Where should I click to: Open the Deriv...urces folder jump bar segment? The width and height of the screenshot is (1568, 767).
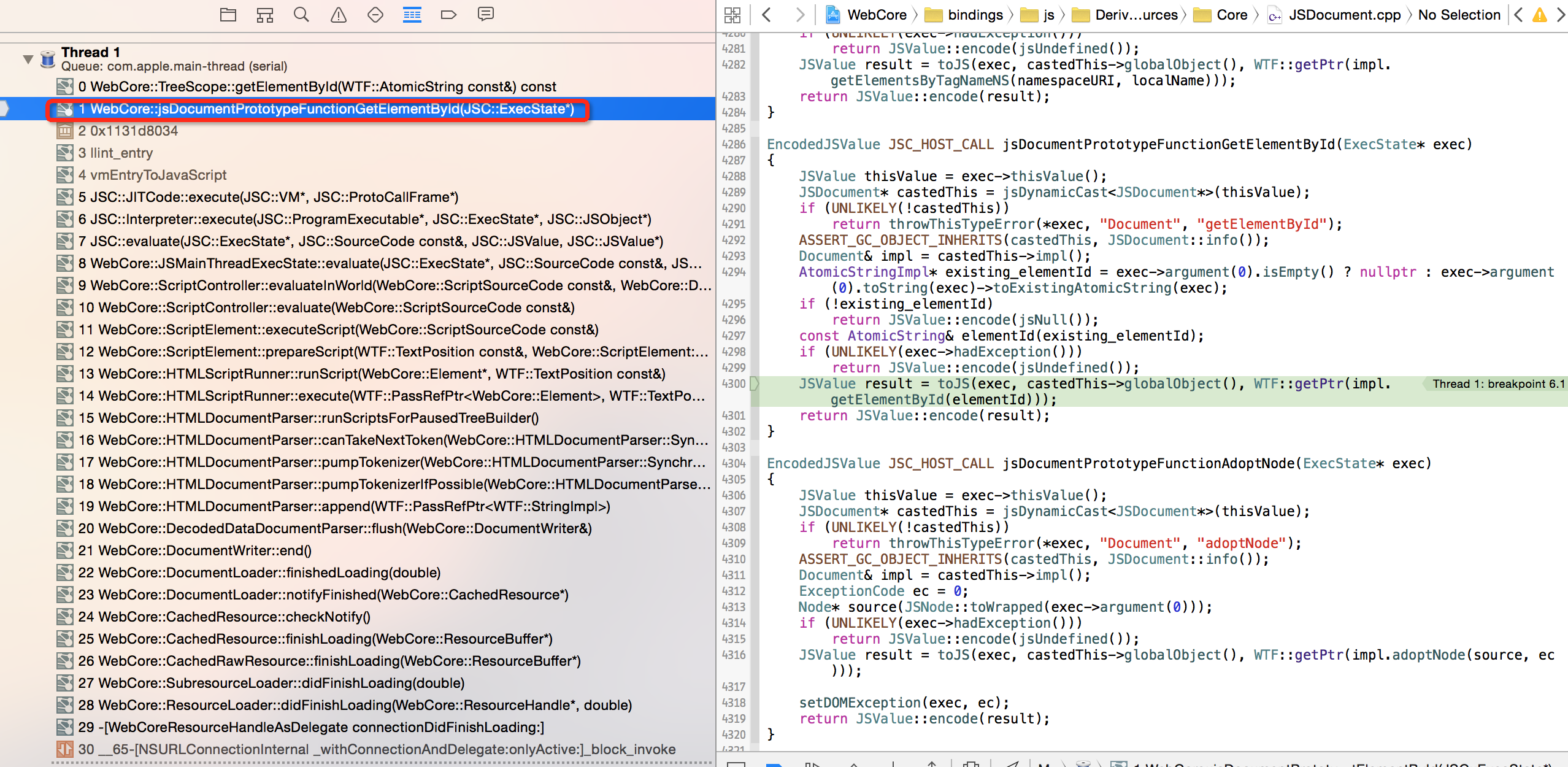pyautogui.click(x=1124, y=15)
